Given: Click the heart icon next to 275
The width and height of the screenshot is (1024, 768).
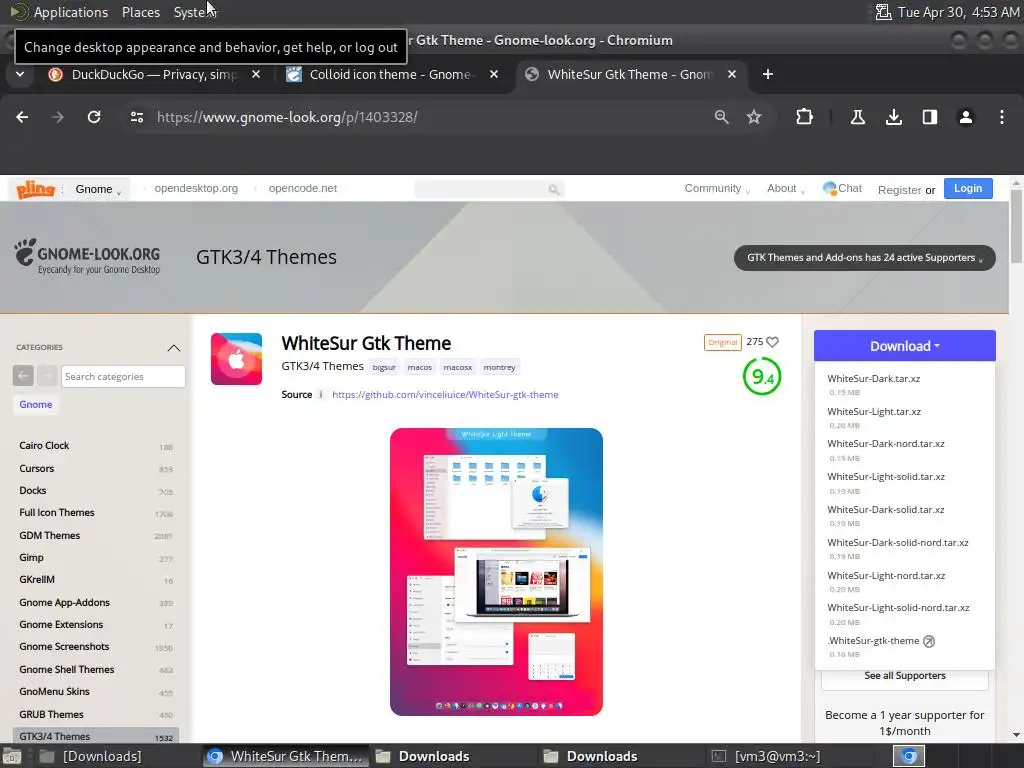Looking at the screenshot, I should [773, 342].
